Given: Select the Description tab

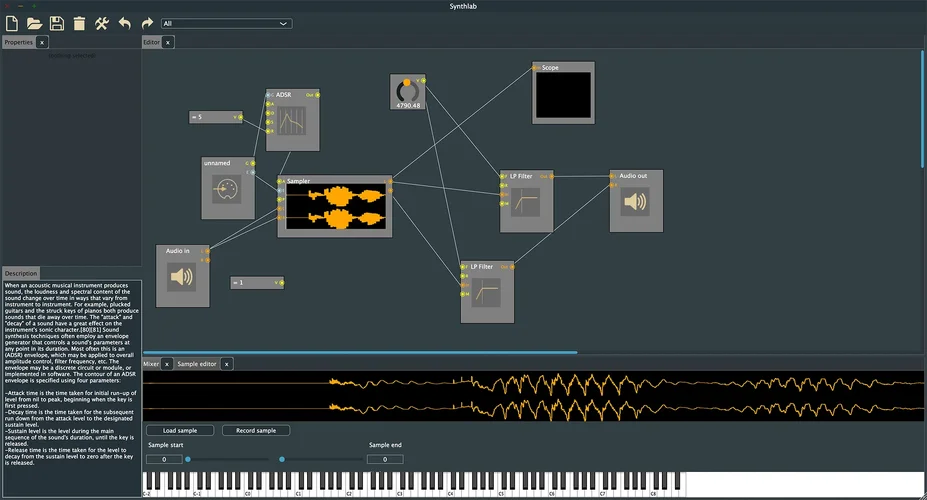Looking at the screenshot, I should pyautogui.click(x=21, y=273).
